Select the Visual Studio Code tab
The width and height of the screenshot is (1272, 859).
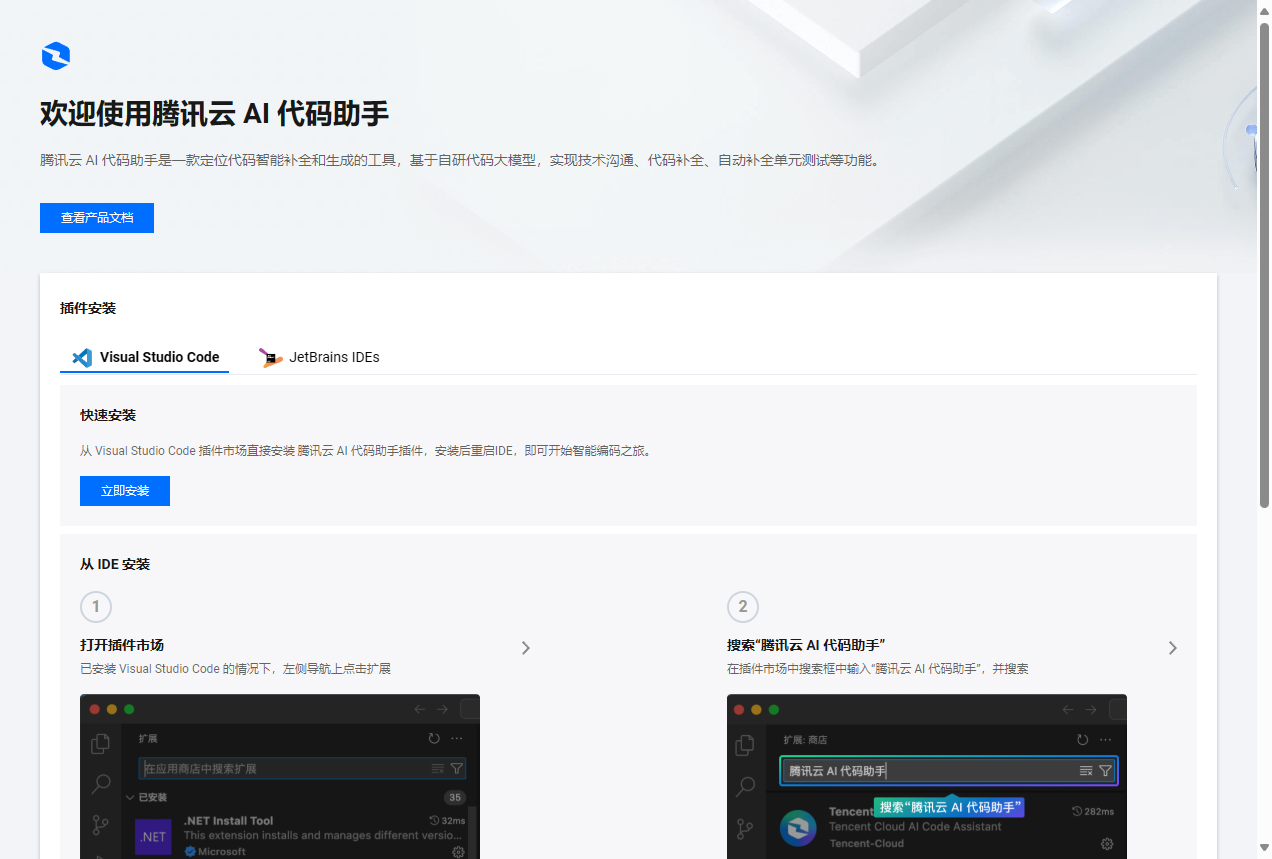[144, 357]
